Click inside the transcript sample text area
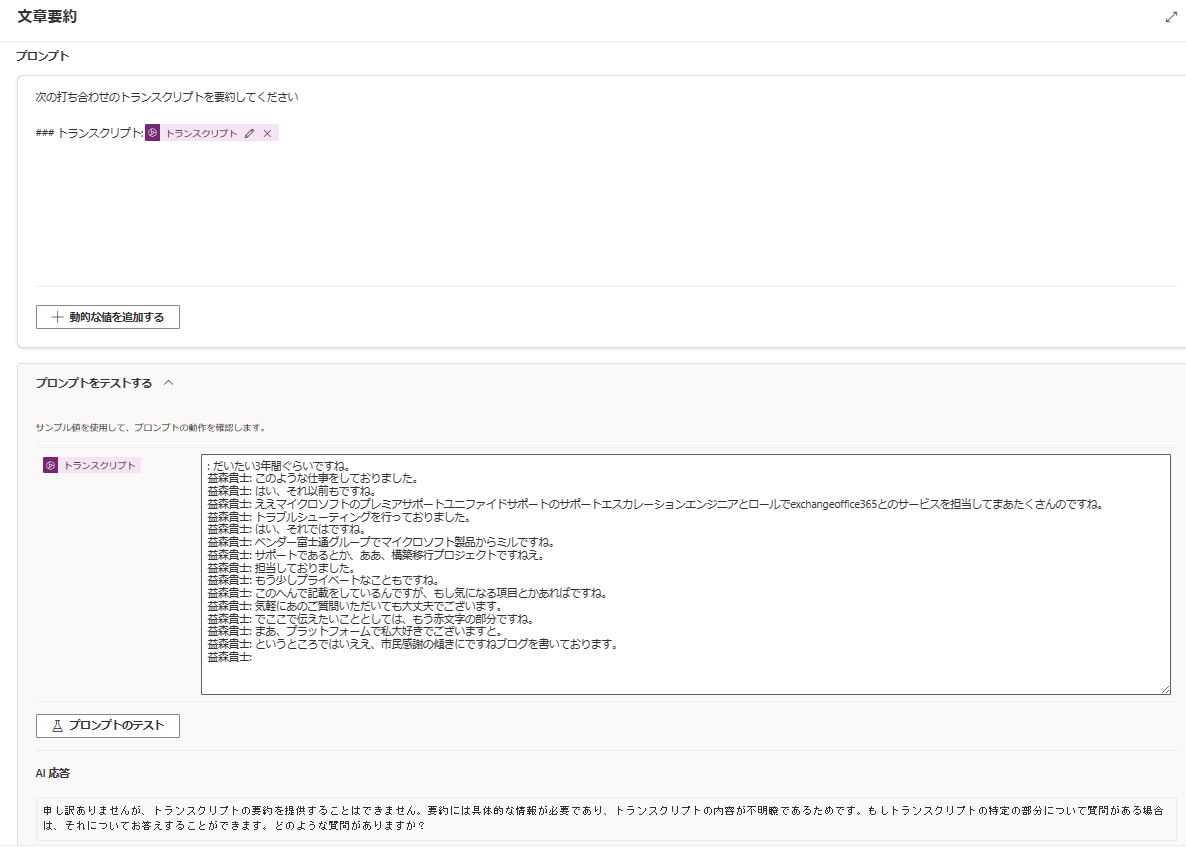Image resolution: width=1186 pixels, height=847 pixels. click(x=685, y=574)
